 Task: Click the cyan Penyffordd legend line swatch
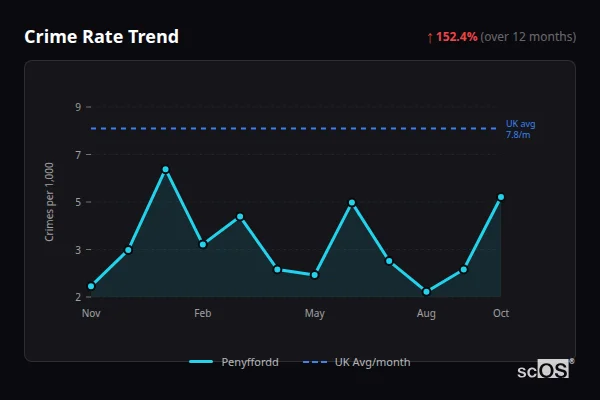(x=201, y=362)
